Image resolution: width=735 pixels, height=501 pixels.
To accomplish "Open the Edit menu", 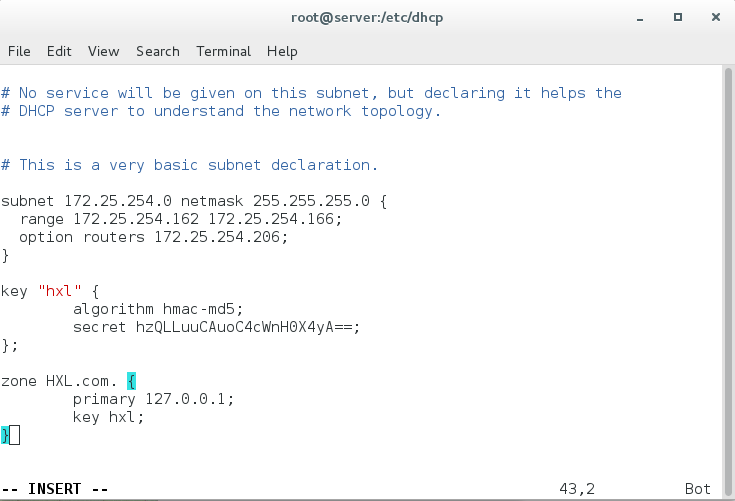I will [x=59, y=51].
